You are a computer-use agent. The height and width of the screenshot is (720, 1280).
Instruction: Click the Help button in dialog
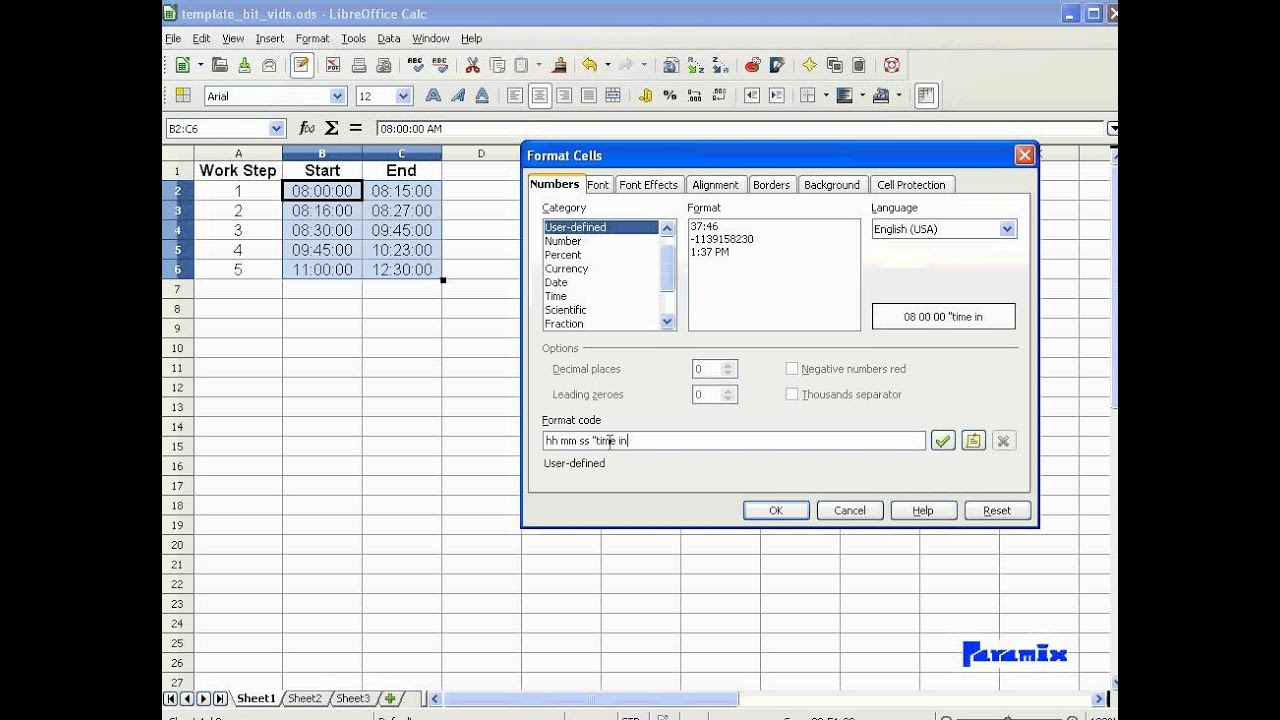click(x=923, y=510)
